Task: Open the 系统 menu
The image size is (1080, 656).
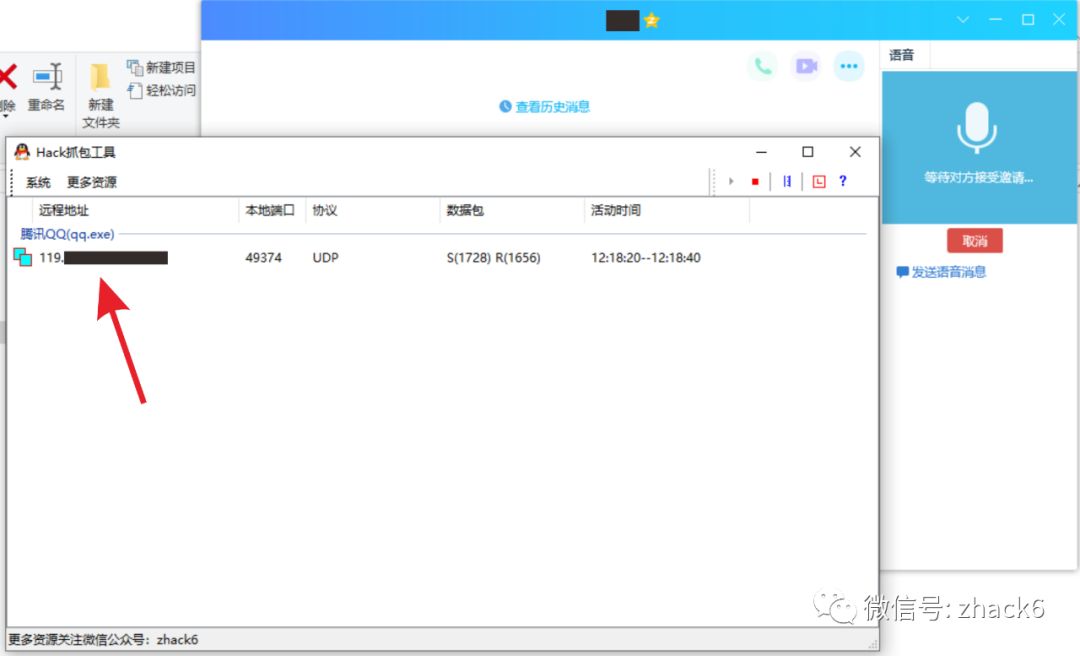Action: (38, 182)
